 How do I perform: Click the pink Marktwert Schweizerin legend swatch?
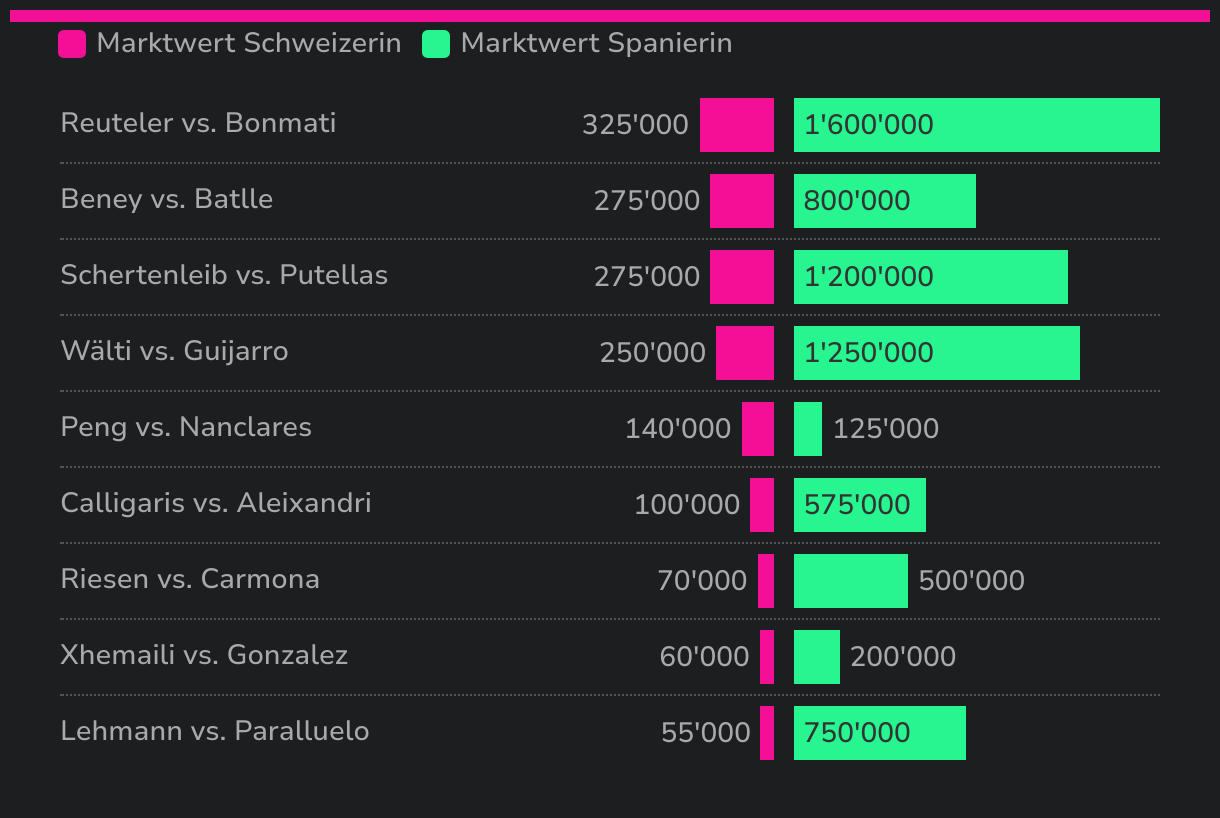click(x=72, y=44)
